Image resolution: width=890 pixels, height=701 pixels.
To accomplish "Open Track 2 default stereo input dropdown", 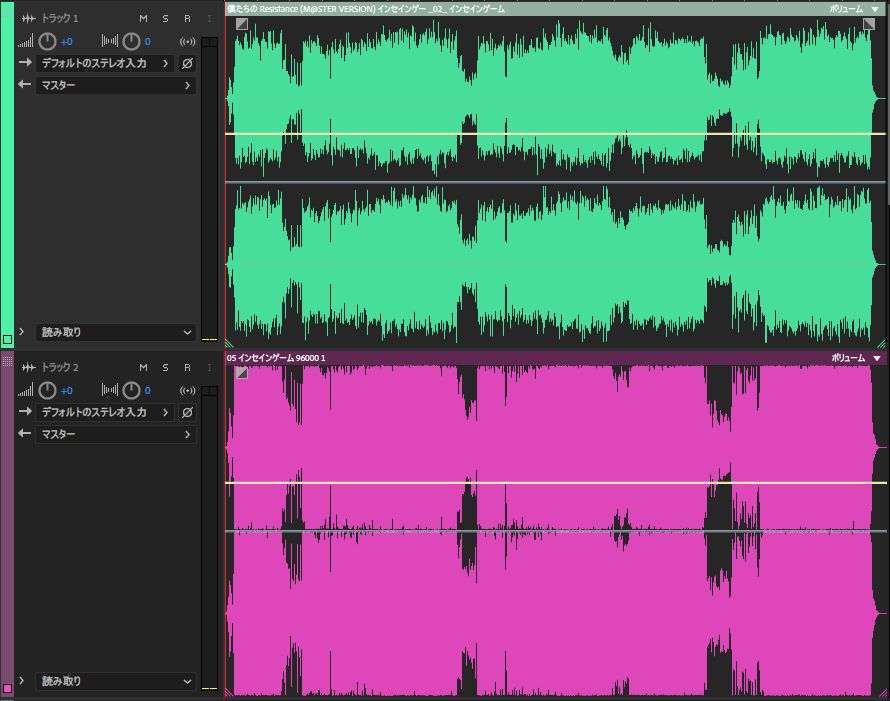I will tap(106, 413).
